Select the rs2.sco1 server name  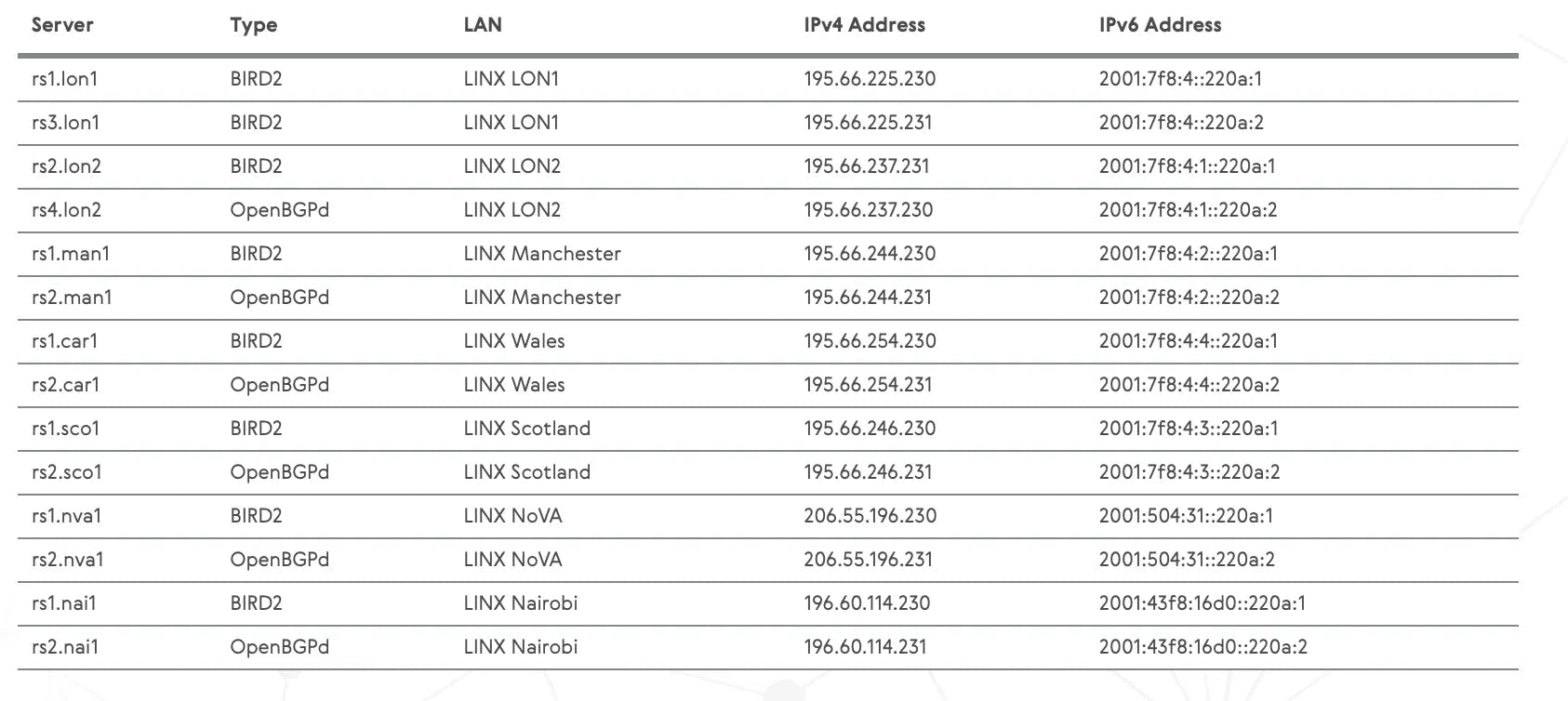click(66, 472)
